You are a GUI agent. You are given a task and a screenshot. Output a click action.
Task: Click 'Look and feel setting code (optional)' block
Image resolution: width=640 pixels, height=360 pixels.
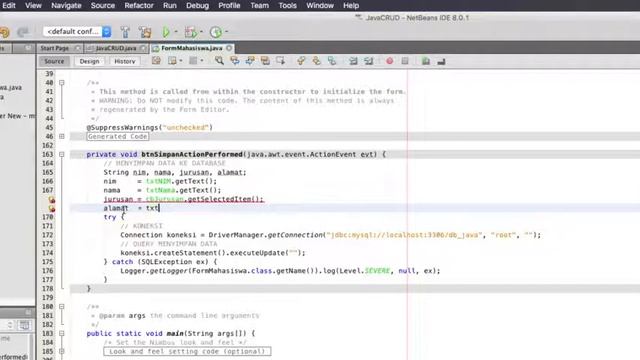pyautogui.click(x=187, y=351)
